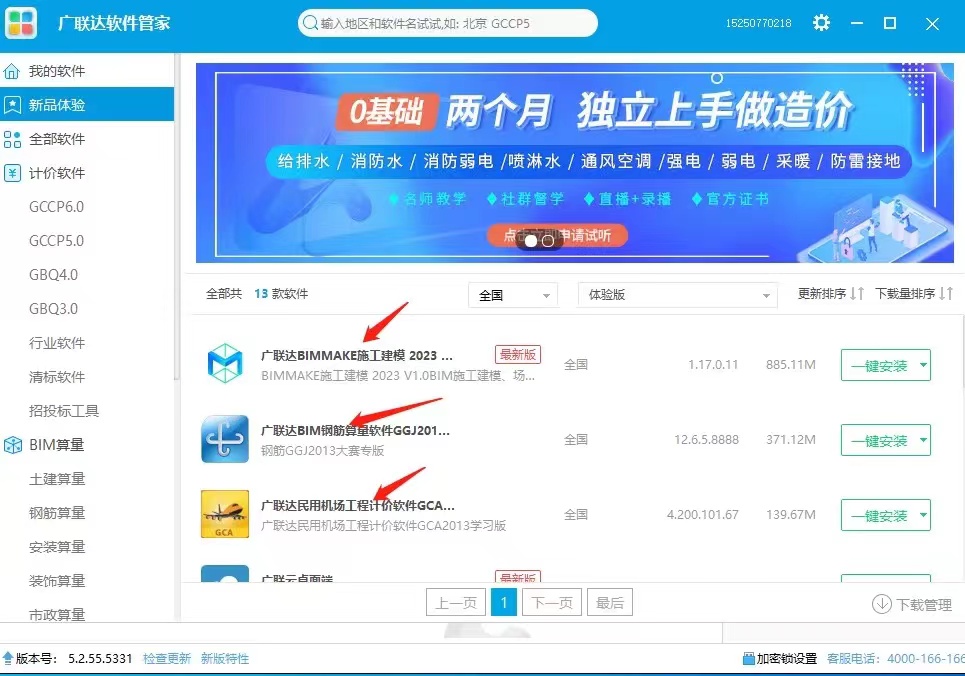Click 新版特性 link
Image resolution: width=965 pixels, height=676 pixels.
pyautogui.click(x=225, y=659)
